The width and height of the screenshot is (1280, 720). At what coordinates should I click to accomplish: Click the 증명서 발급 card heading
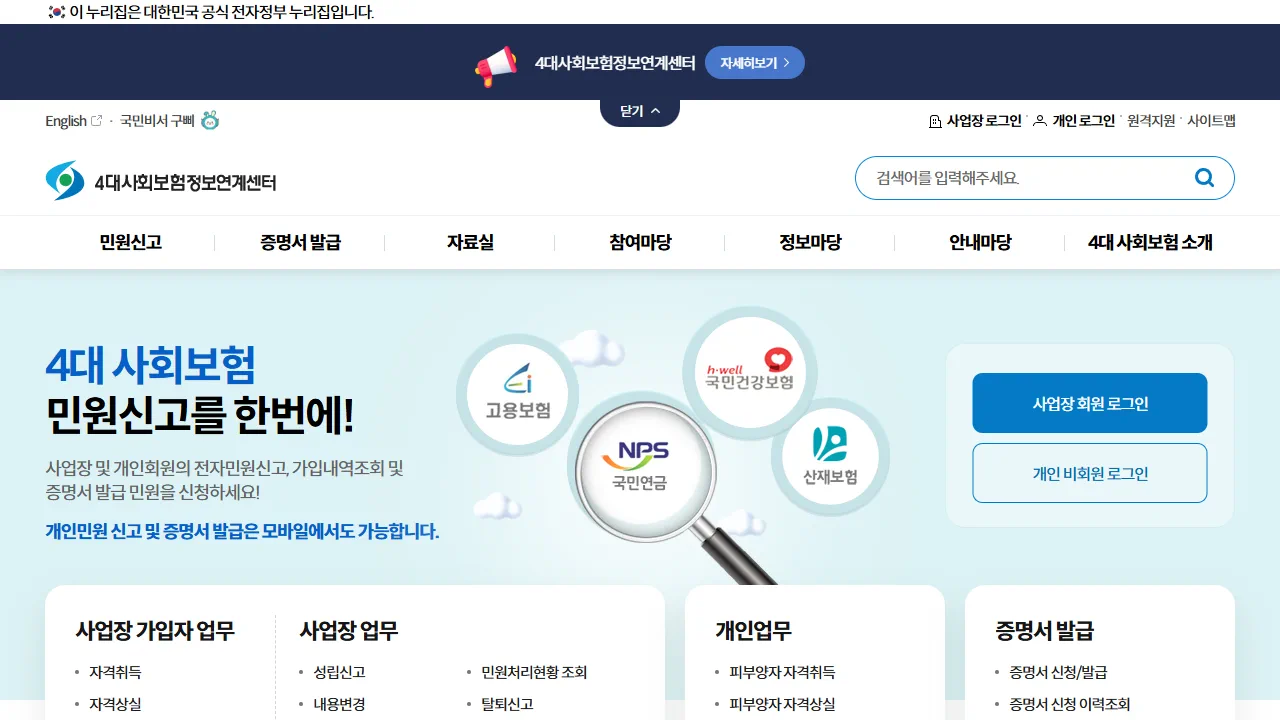click(1044, 631)
